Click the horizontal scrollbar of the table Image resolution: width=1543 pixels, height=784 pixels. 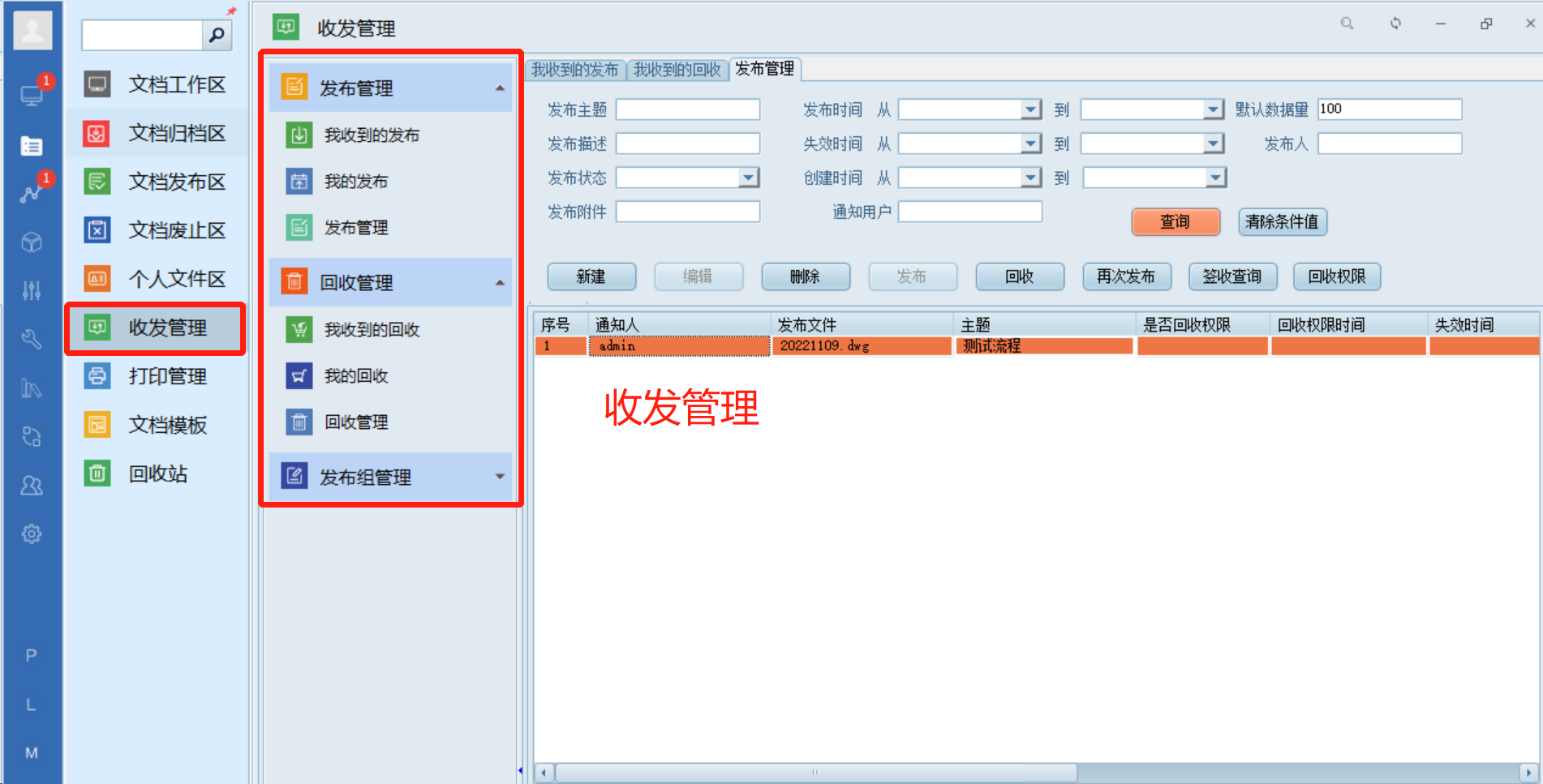pos(815,772)
